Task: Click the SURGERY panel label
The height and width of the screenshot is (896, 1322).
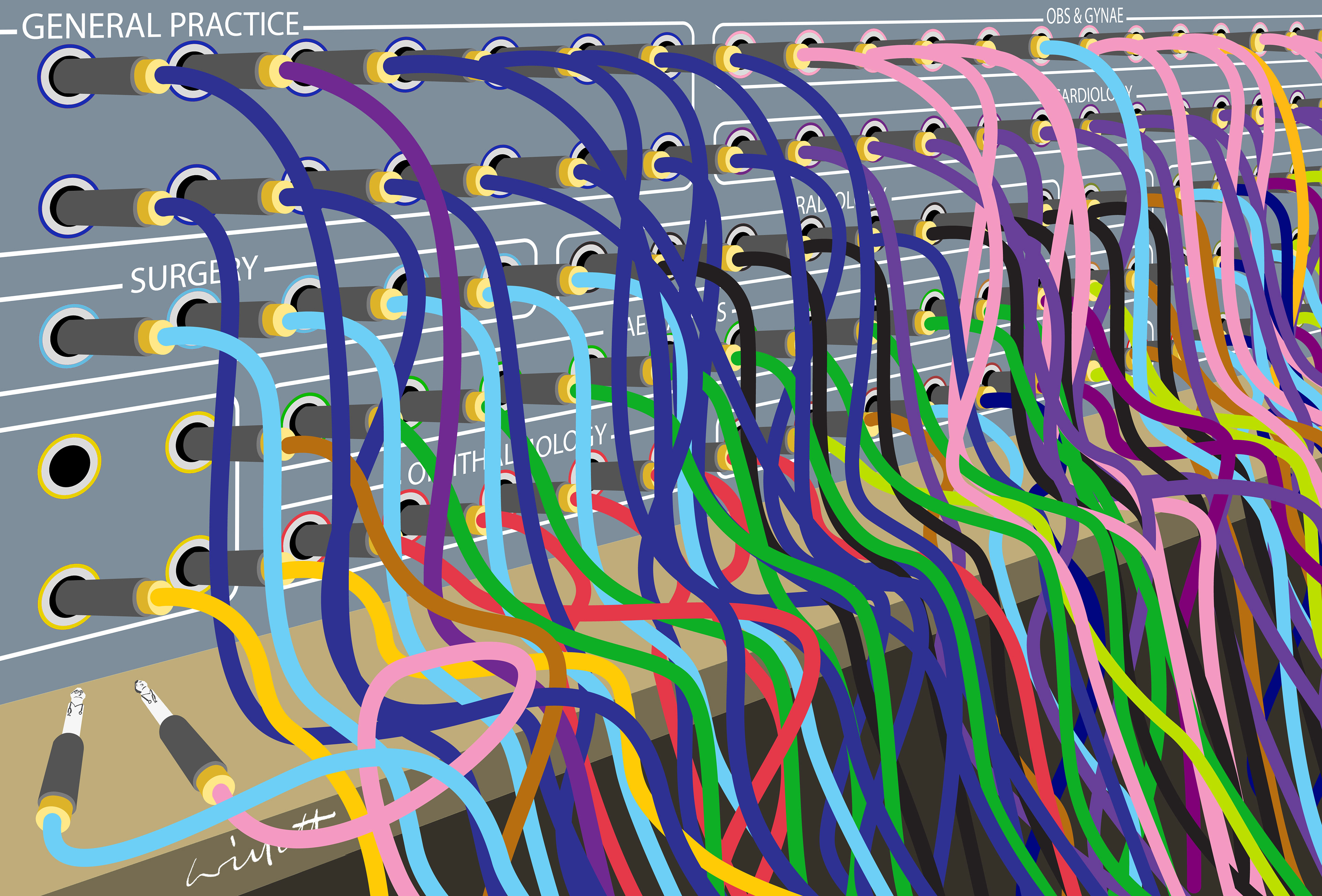Action: 195,274
